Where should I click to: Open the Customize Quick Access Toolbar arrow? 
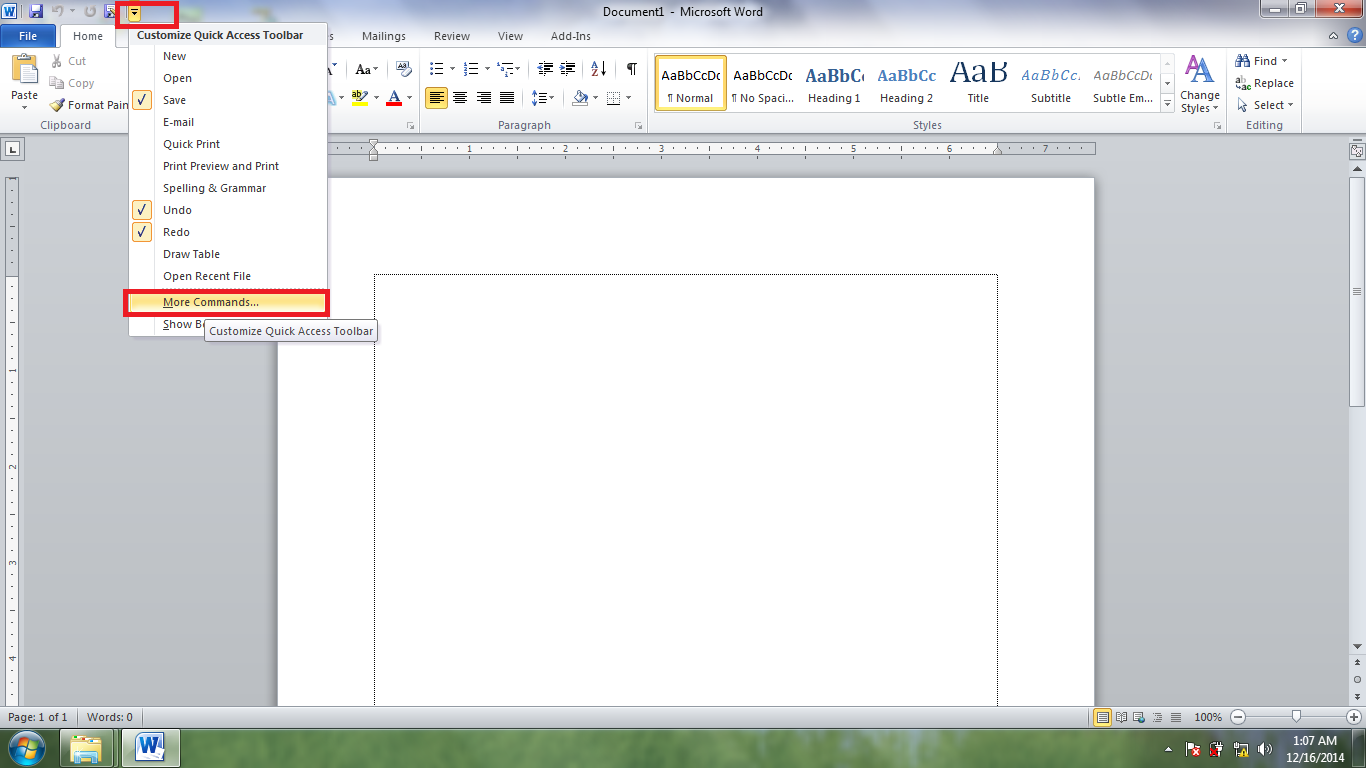(134, 12)
